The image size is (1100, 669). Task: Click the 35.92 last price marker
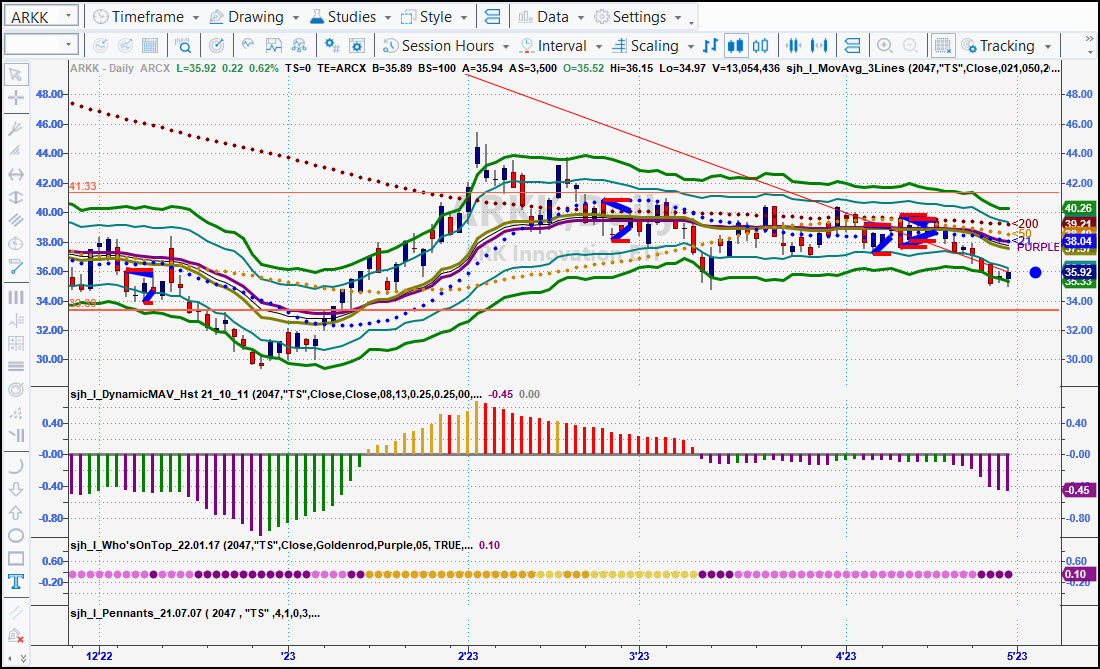1078,272
